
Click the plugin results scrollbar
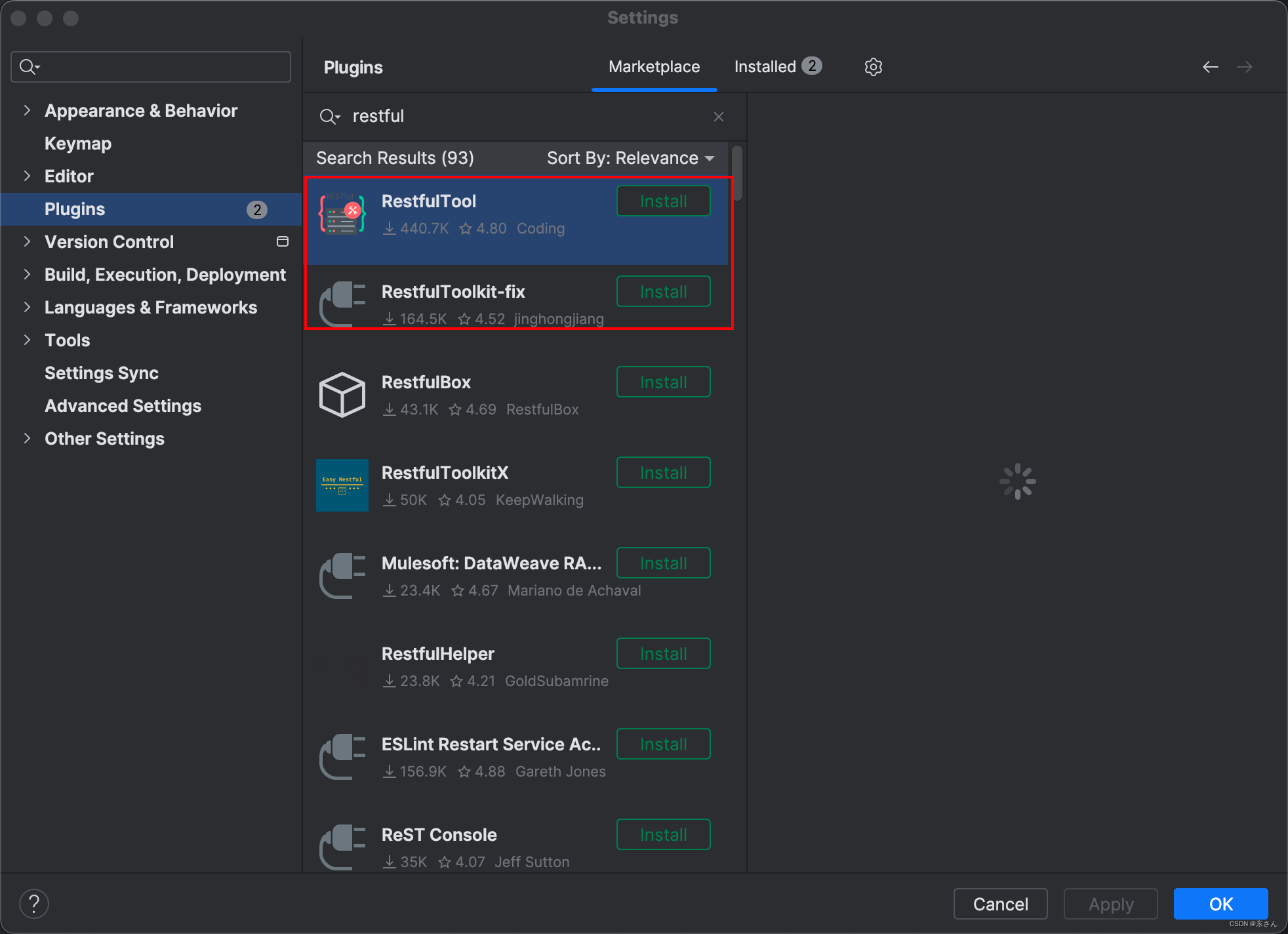tap(738, 173)
